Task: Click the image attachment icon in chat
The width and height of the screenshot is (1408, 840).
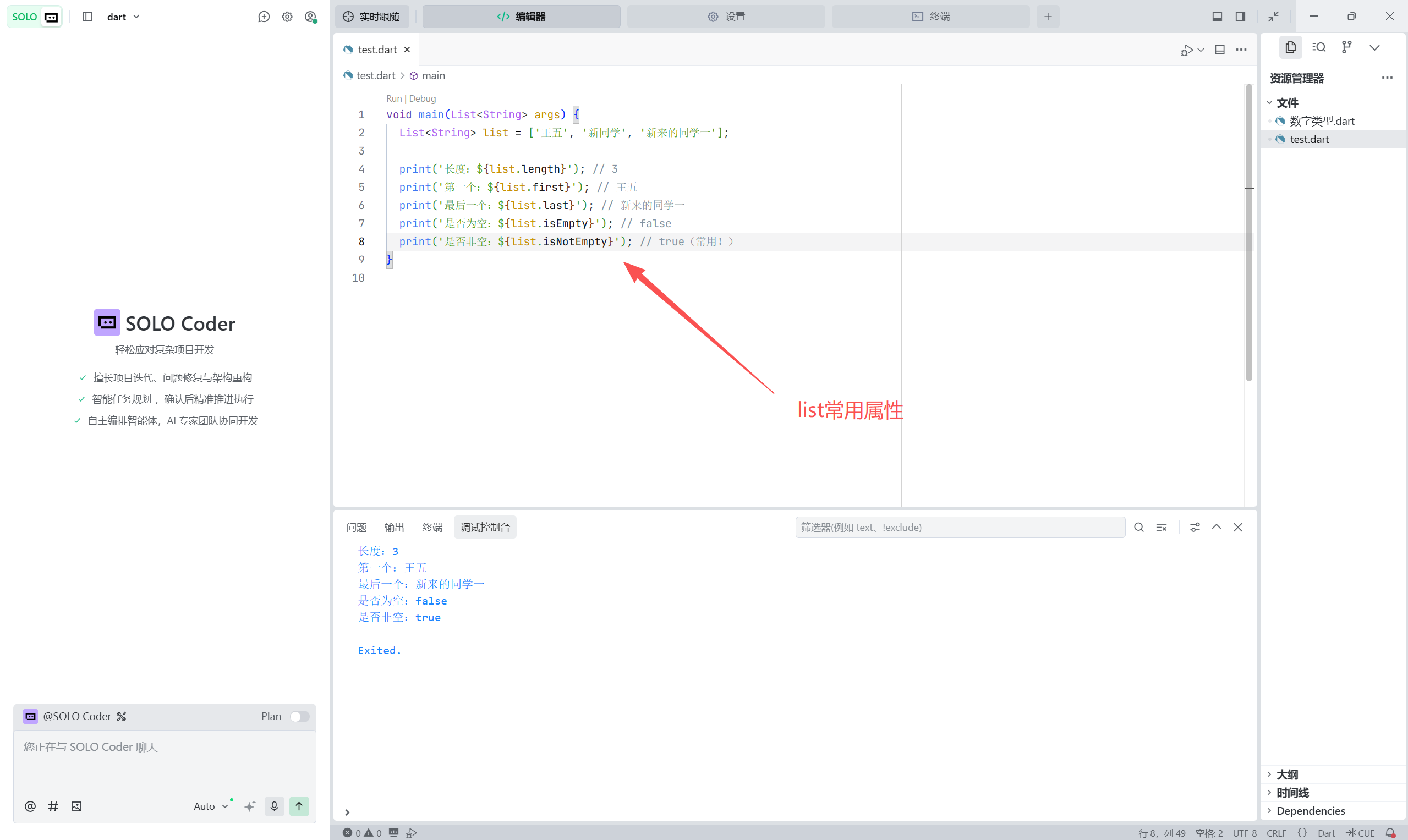Action: tap(76, 806)
